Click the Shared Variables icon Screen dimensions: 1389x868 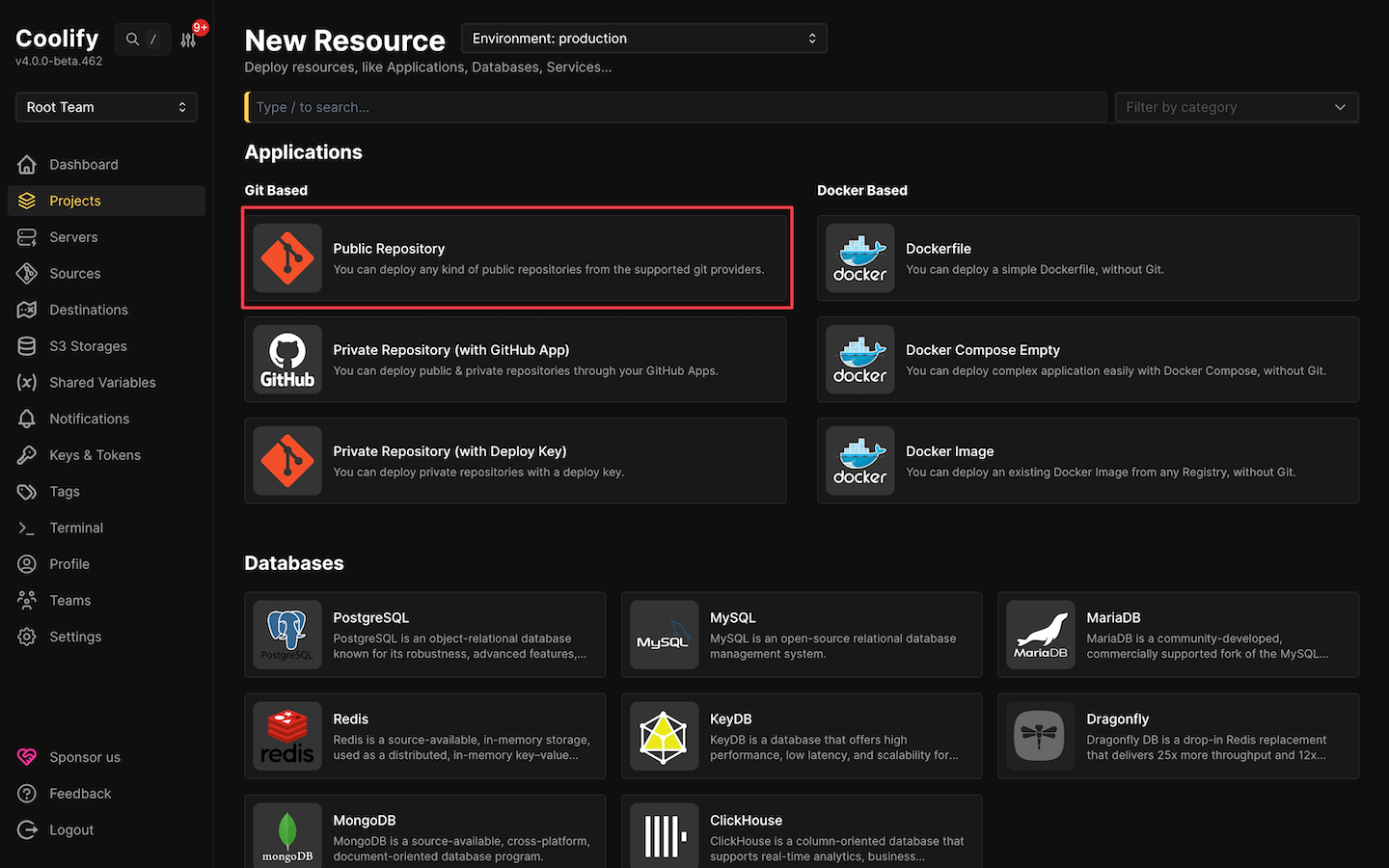pos(27,382)
